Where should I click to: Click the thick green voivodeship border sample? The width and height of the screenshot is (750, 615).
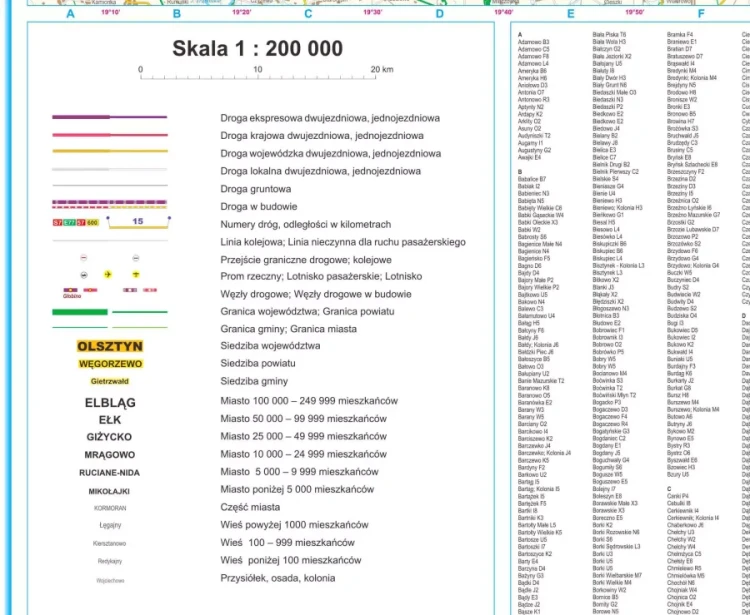point(80,311)
